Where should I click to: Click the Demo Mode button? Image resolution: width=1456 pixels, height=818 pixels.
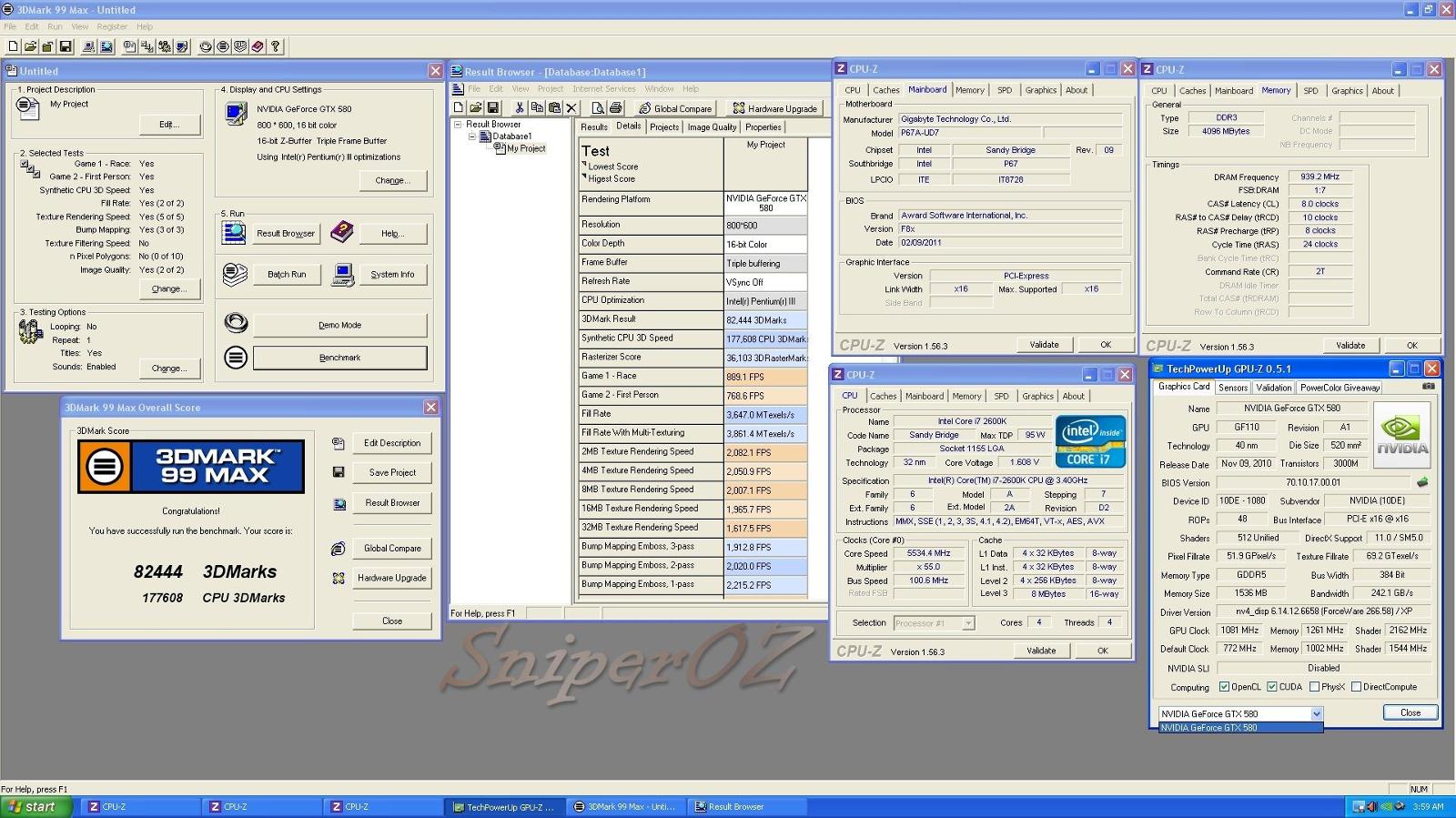click(x=339, y=325)
